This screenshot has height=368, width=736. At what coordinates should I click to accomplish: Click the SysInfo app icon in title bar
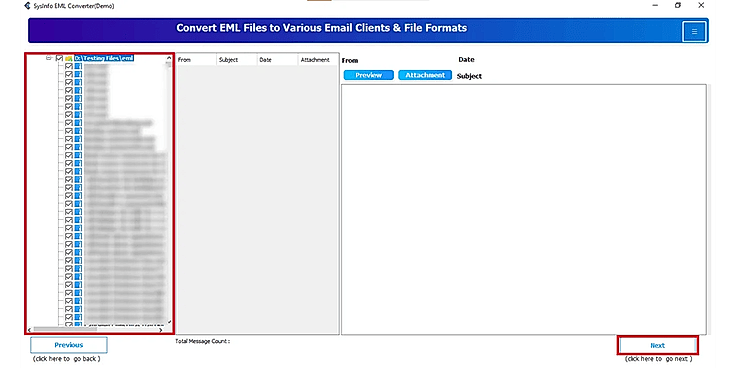tap(27, 6)
